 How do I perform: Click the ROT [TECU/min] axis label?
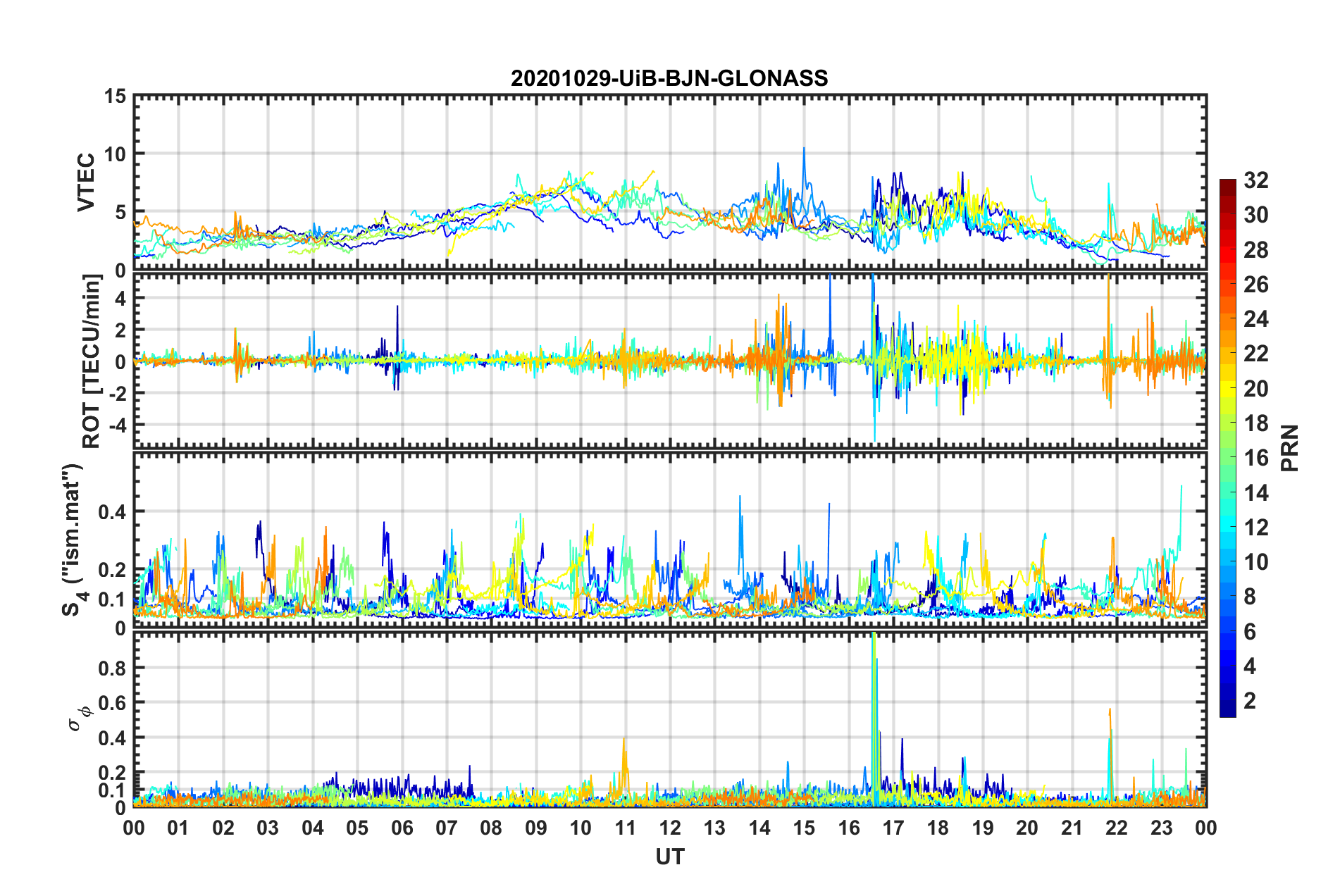pyautogui.click(x=92, y=361)
